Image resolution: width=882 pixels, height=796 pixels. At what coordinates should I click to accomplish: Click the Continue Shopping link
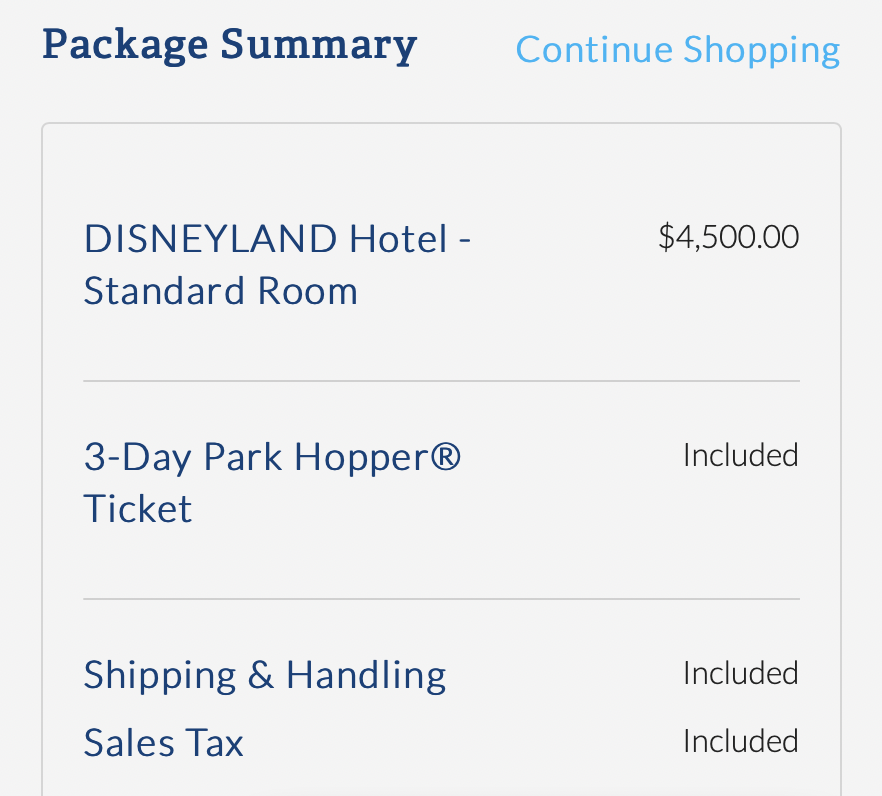tap(677, 47)
